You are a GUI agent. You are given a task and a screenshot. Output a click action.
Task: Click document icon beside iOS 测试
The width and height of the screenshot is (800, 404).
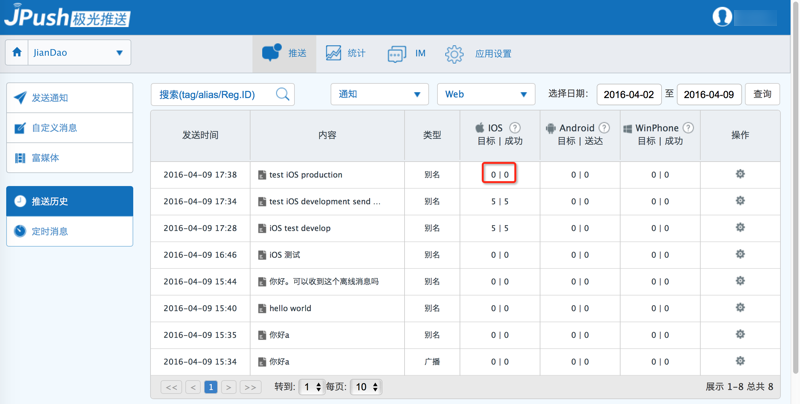pos(262,255)
